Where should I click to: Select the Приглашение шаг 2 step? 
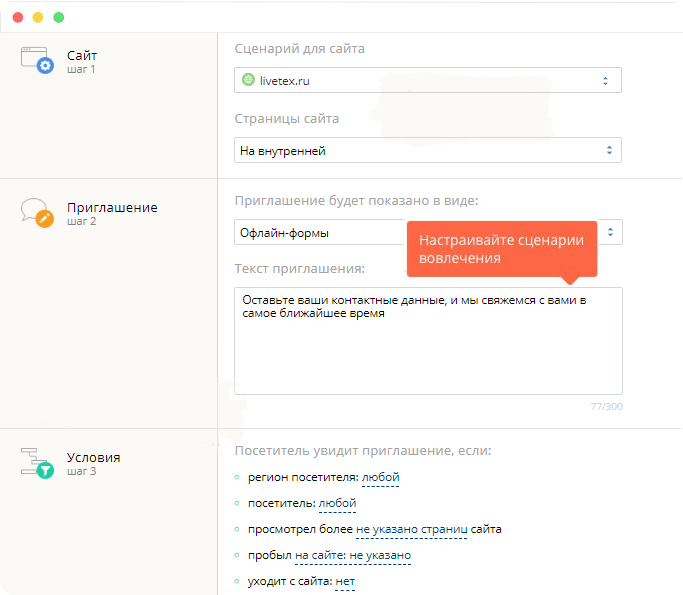click(112, 213)
